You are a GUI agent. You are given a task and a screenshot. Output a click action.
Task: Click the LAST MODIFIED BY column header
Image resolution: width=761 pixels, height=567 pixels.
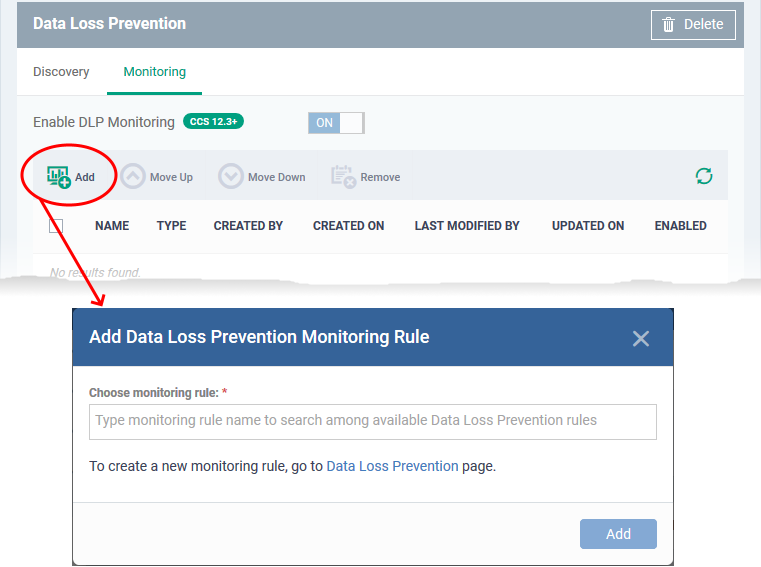point(467,226)
